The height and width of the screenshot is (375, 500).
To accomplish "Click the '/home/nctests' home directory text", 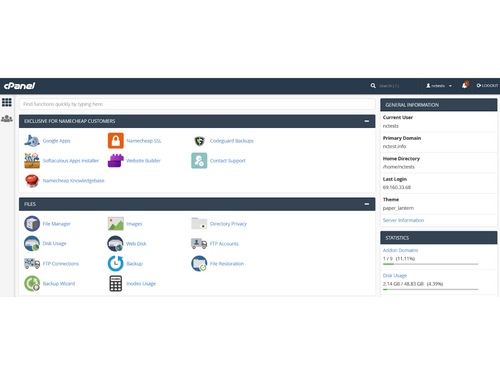I will coord(399,167).
